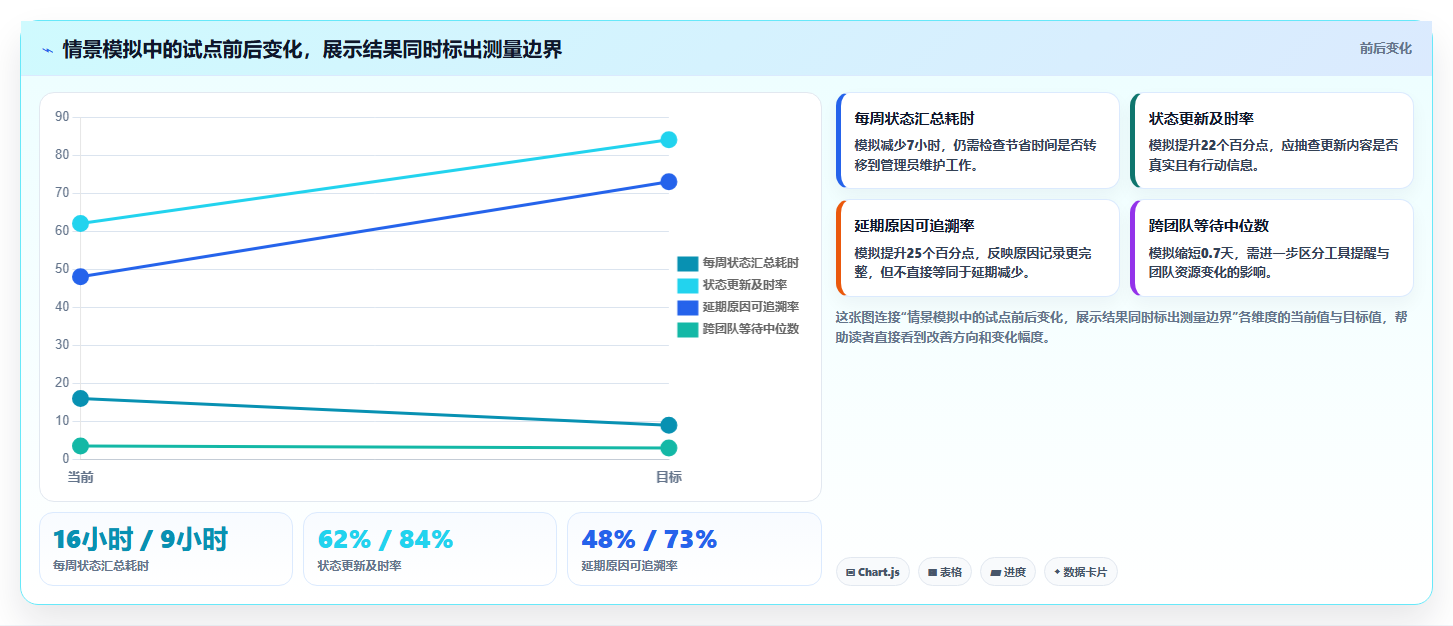The height and width of the screenshot is (626, 1453).
Task: Click the 状态更新及时率 target point at 84
Action: point(669,140)
